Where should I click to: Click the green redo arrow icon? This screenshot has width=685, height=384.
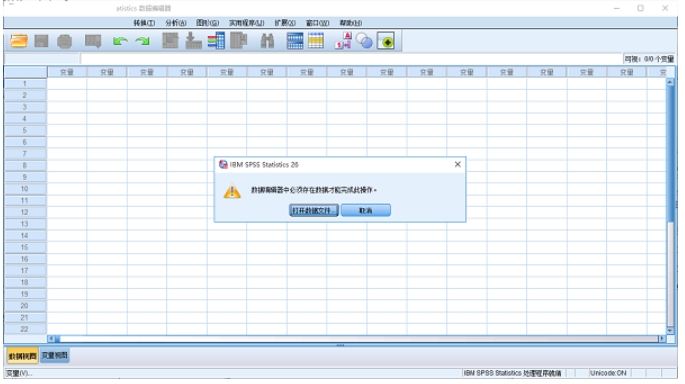point(142,42)
